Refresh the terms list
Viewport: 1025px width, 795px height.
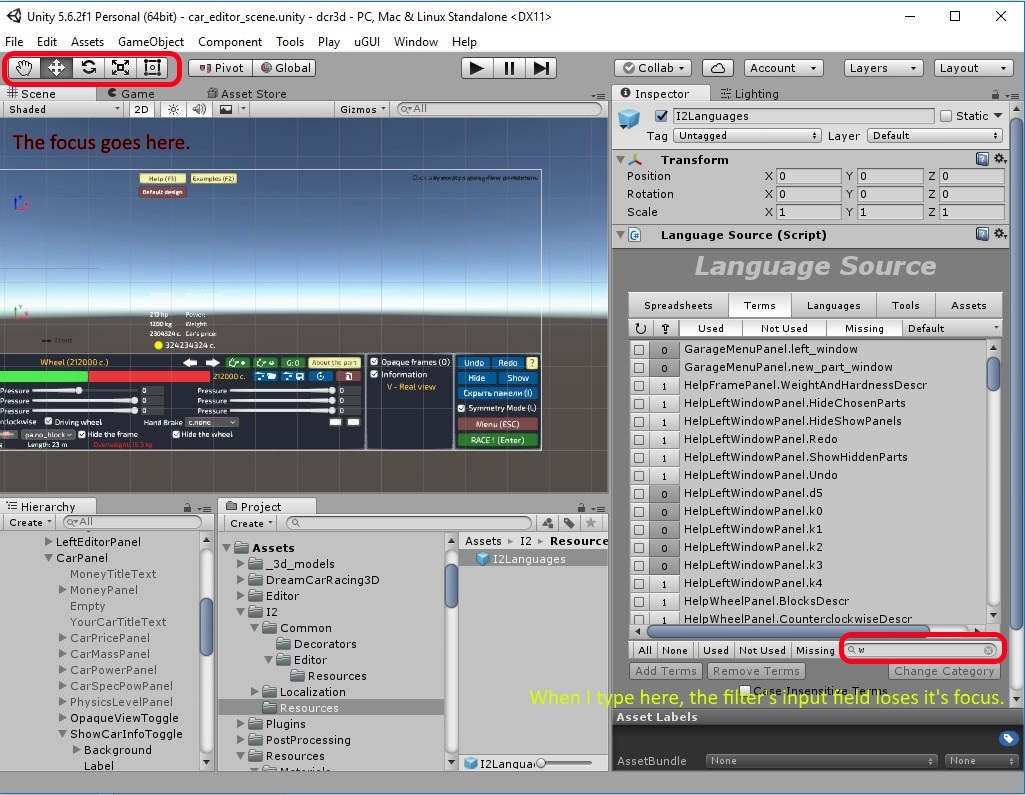pos(641,328)
